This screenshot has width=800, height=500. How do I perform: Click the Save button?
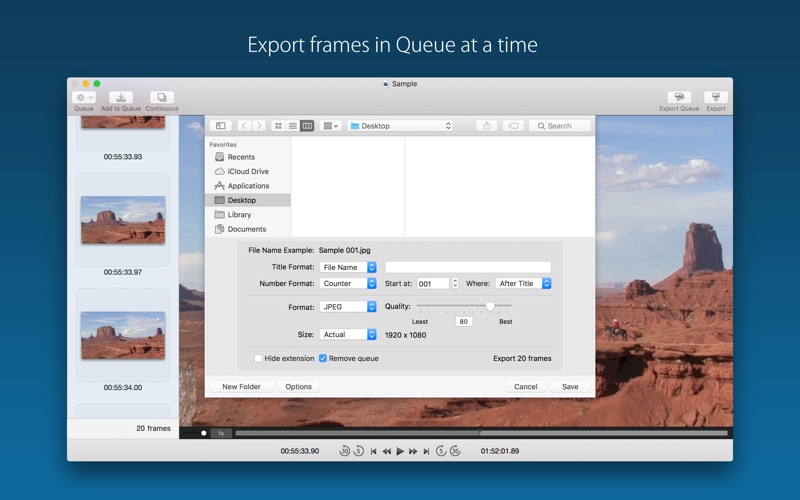pyautogui.click(x=570, y=386)
